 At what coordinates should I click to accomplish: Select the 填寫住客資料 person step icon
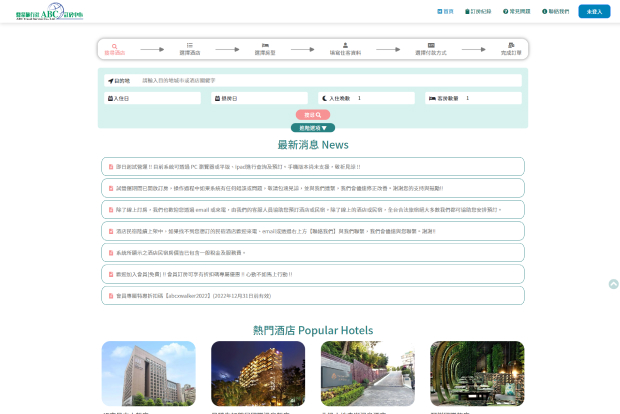coord(345,49)
